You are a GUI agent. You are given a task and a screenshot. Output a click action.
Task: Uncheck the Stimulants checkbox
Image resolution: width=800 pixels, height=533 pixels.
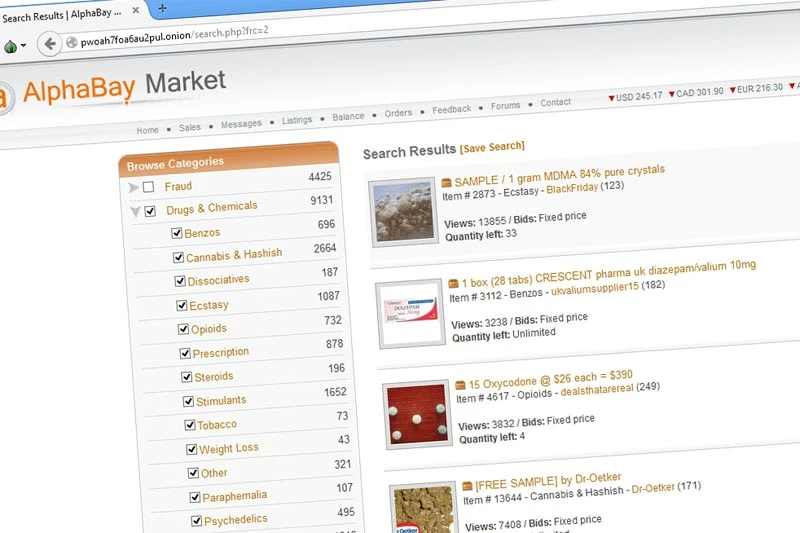tap(188, 401)
